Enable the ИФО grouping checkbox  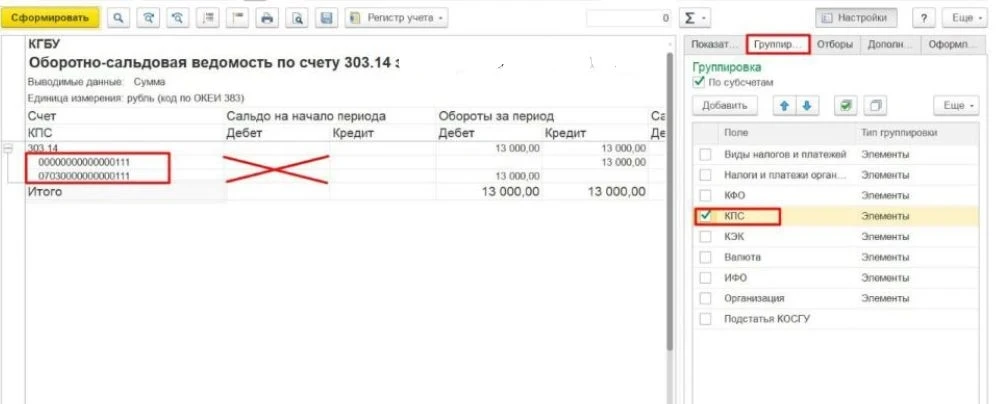click(705, 278)
